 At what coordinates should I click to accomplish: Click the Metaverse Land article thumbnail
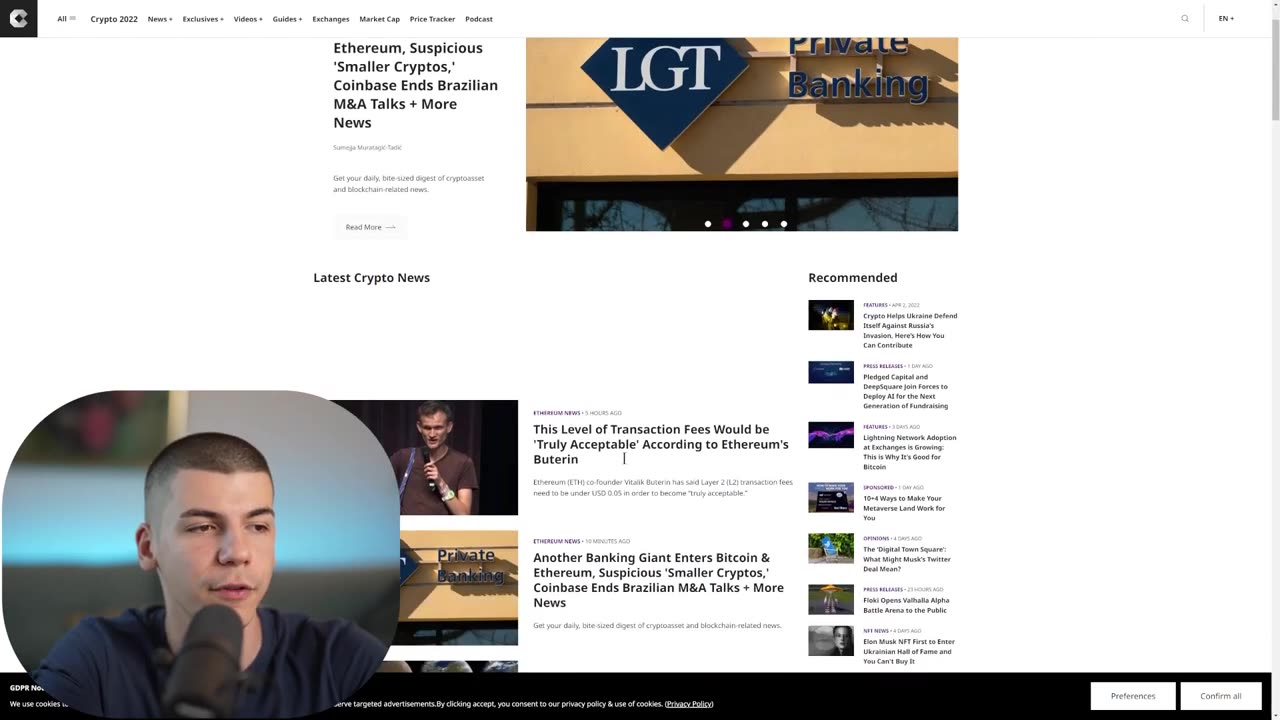coord(831,497)
